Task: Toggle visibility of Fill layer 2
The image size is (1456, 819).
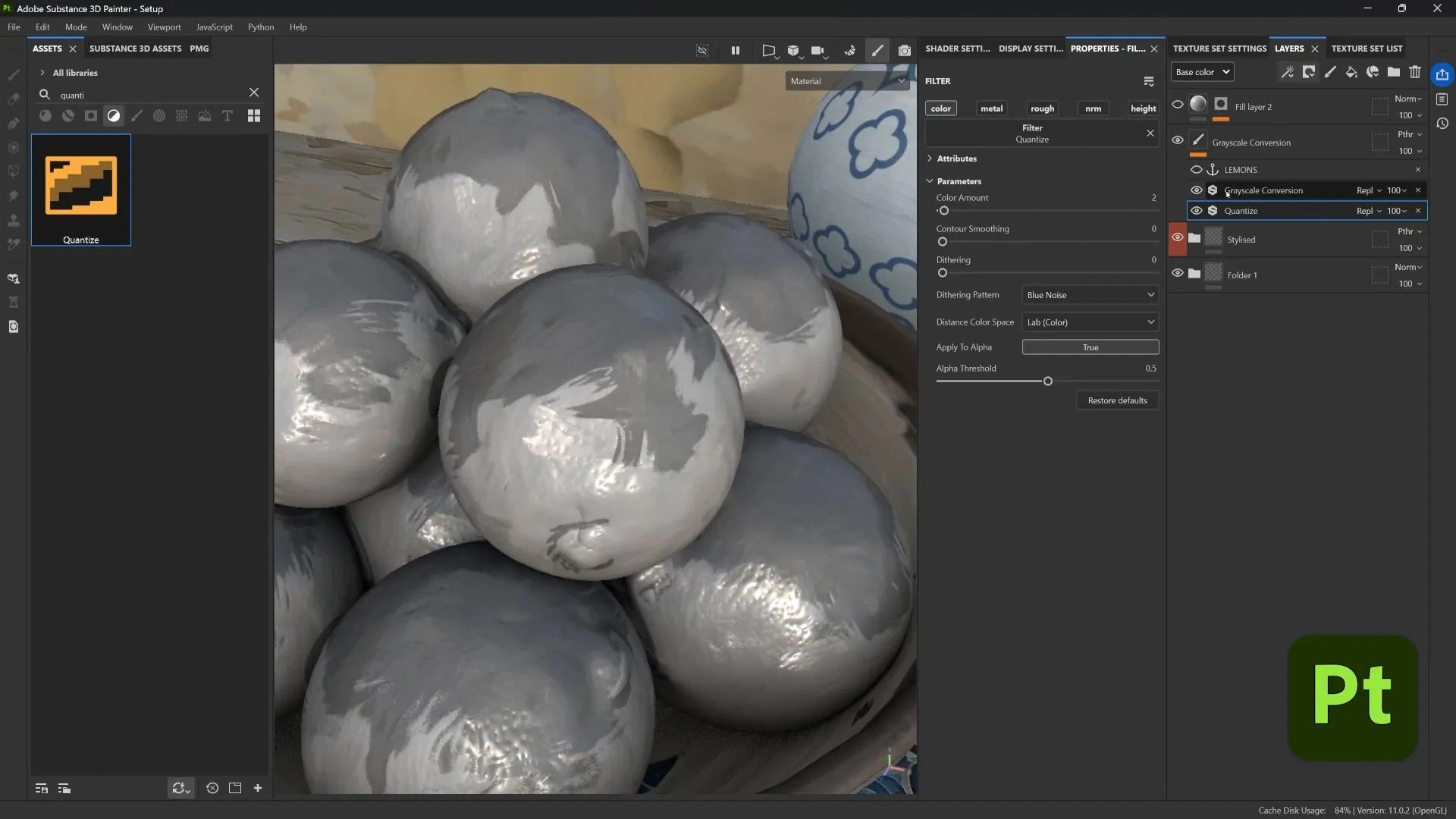Action: click(x=1178, y=105)
